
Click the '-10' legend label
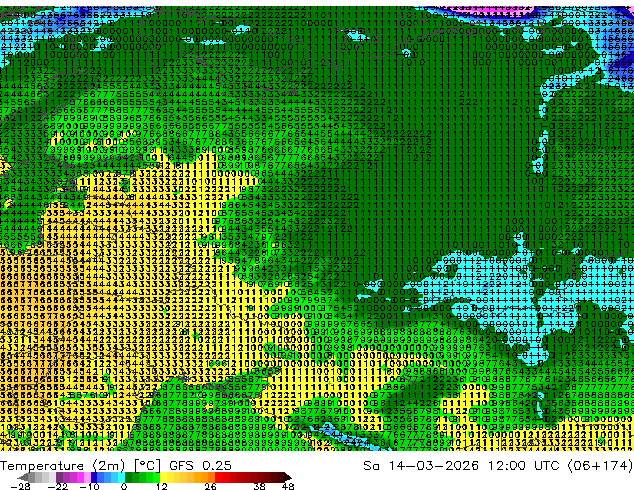pos(90,486)
